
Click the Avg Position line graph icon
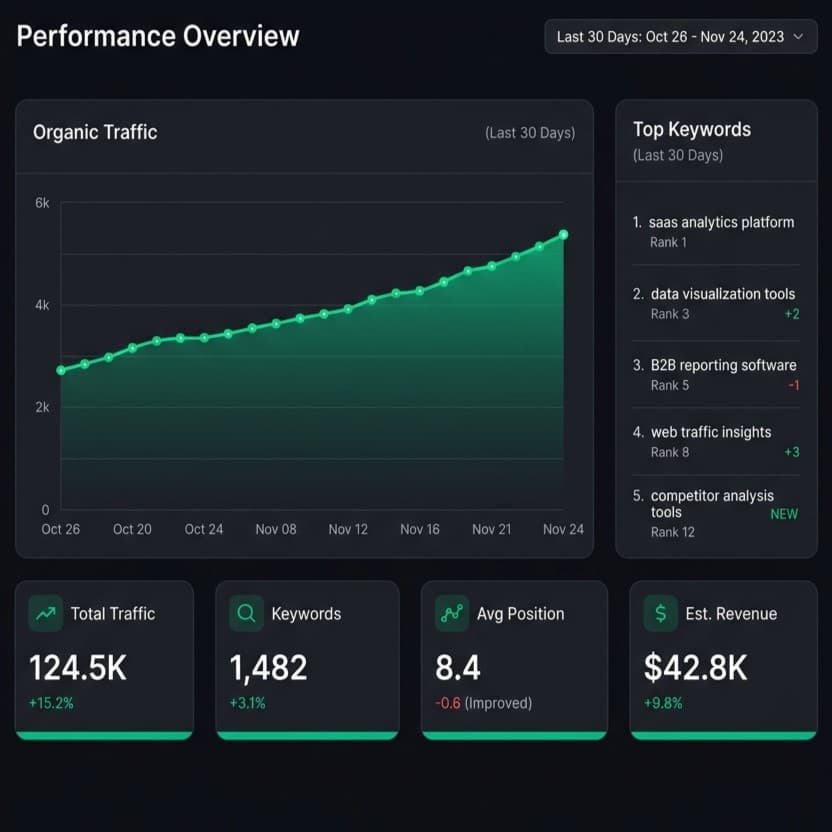[x=452, y=613]
